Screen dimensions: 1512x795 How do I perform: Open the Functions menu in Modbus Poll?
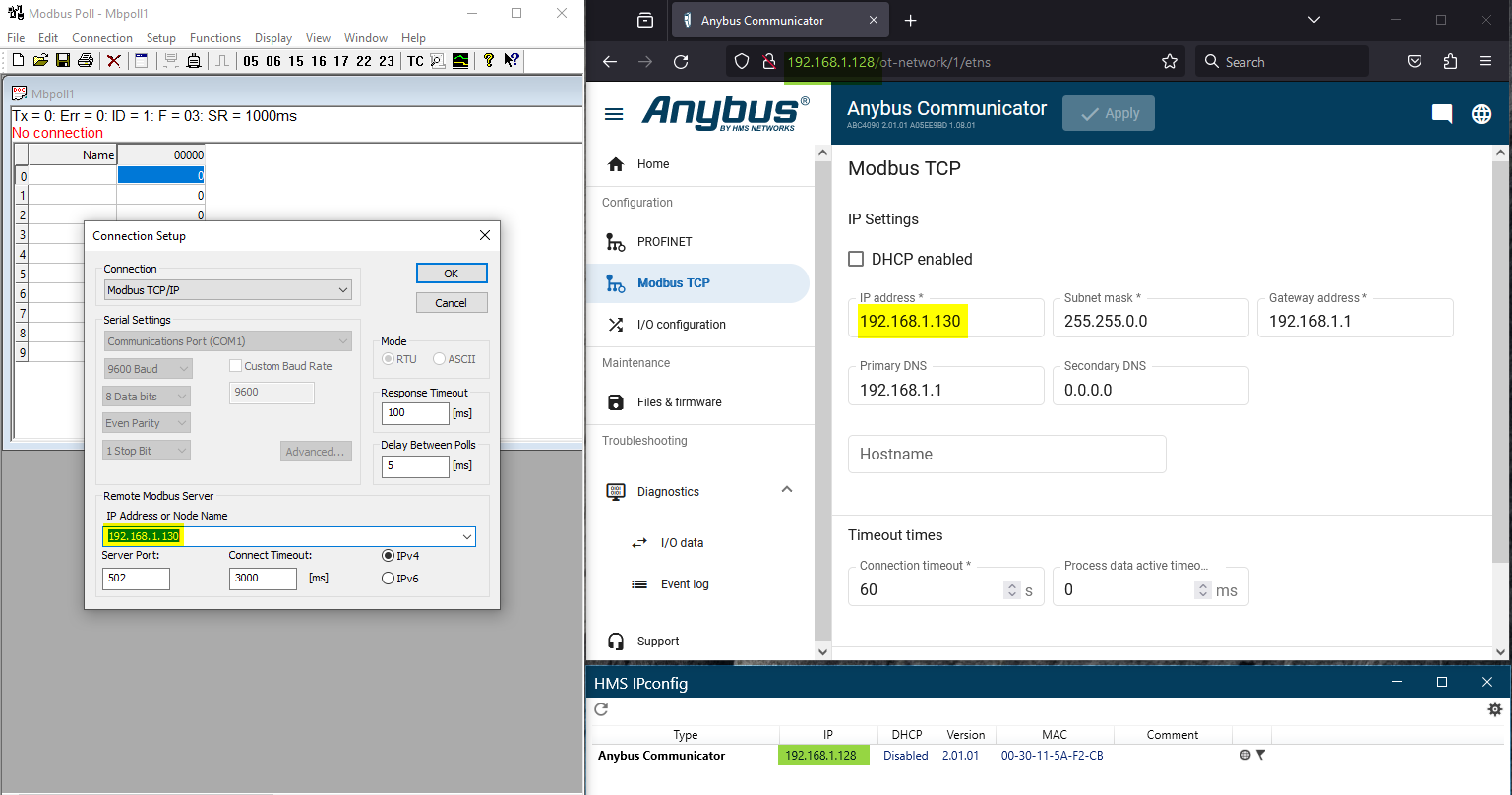(x=214, y=38)
